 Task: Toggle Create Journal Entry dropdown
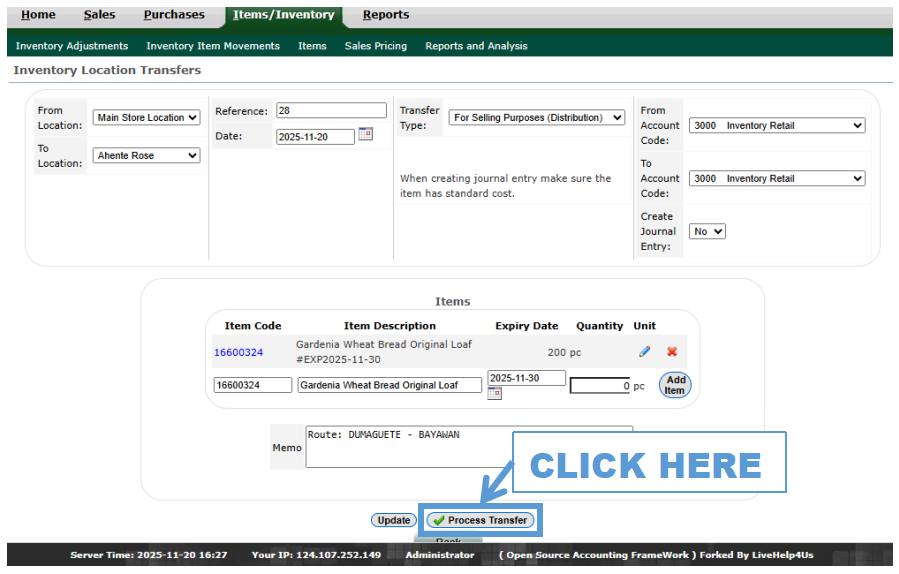(707, 232)
